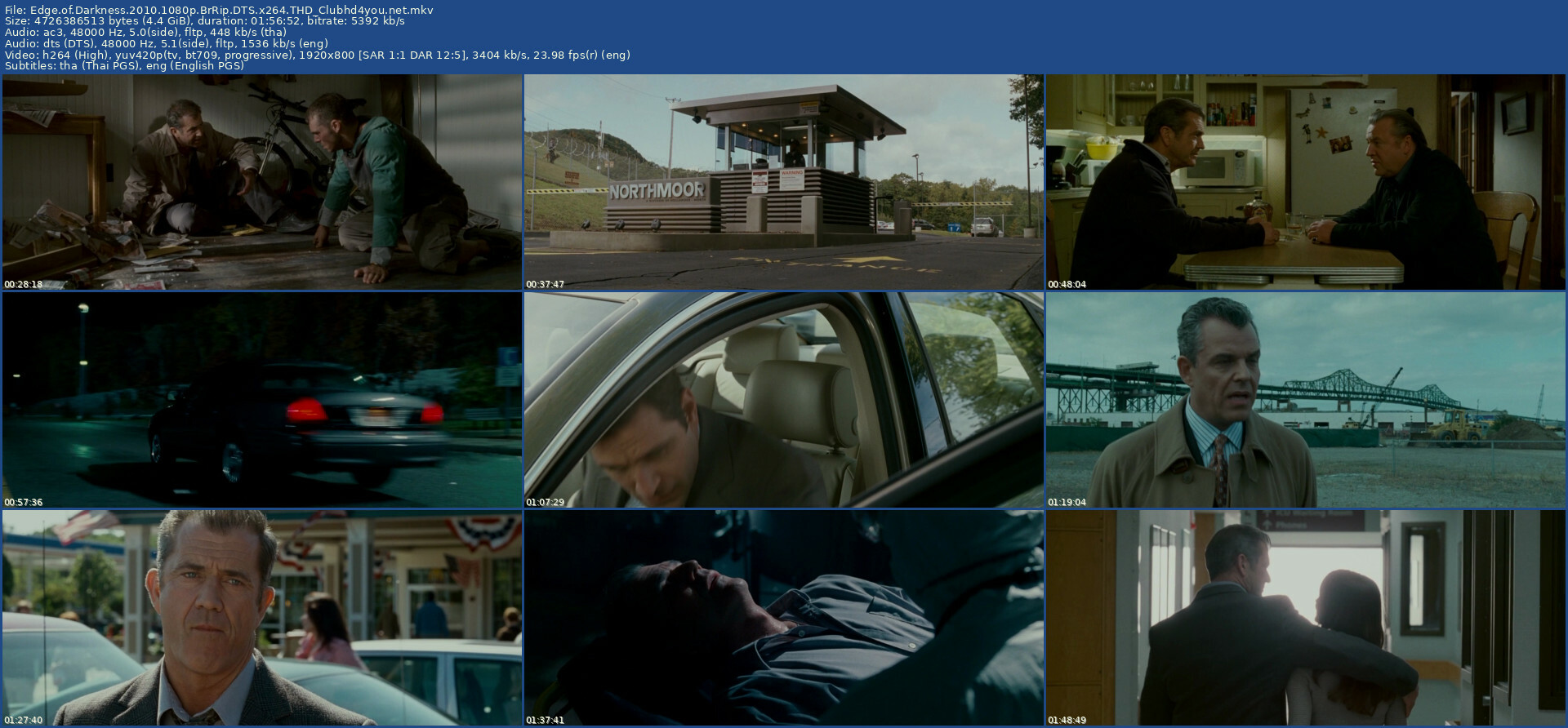Click the file name line Edge.of.Darkness.2010.1080p

[x=219, y=10]
